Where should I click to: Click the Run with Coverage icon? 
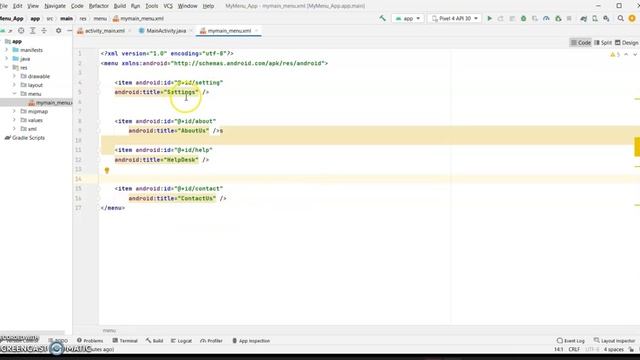click(x=535, y=18)
